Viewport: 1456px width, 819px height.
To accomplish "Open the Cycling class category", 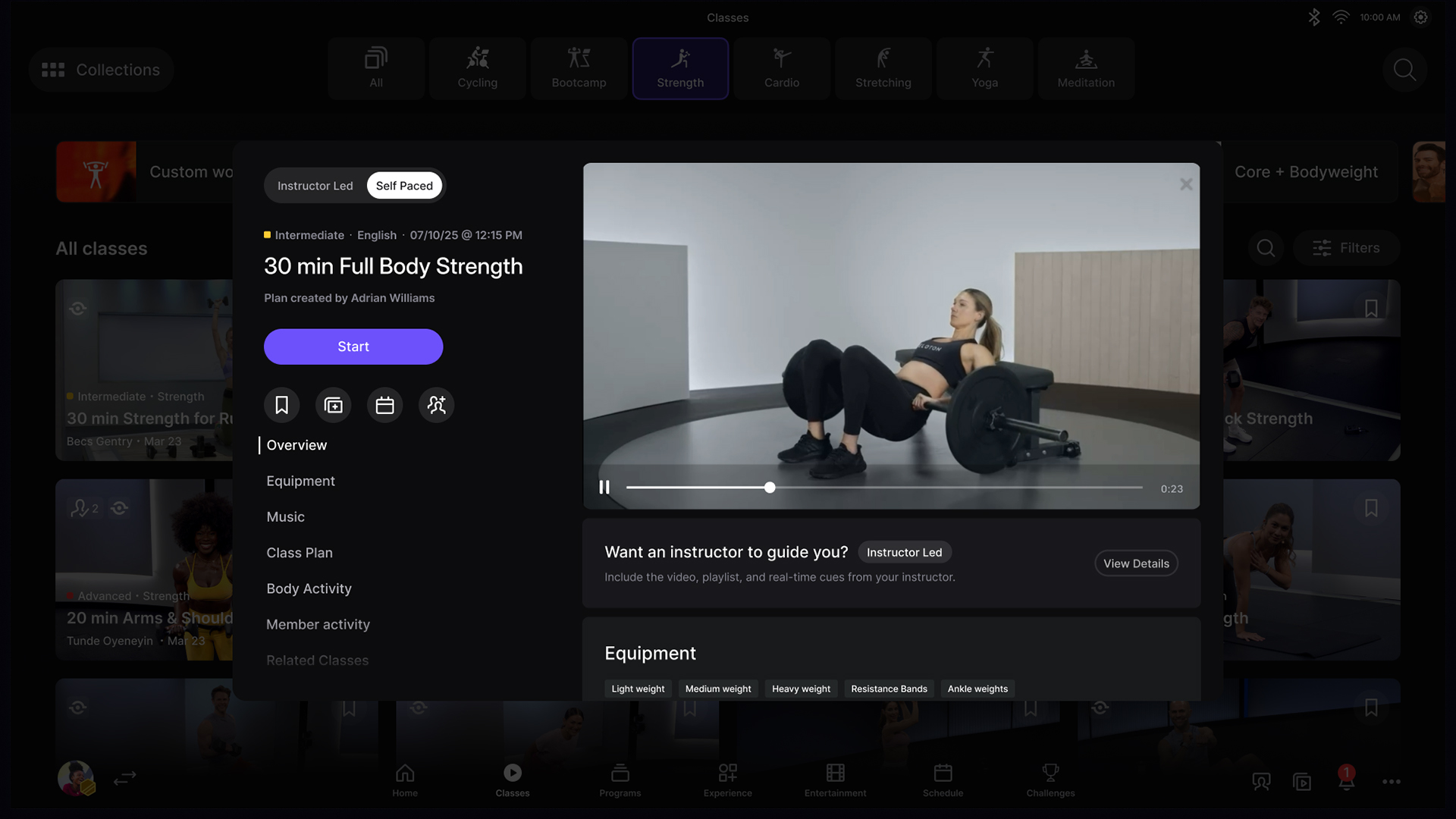I will [477, 67].
